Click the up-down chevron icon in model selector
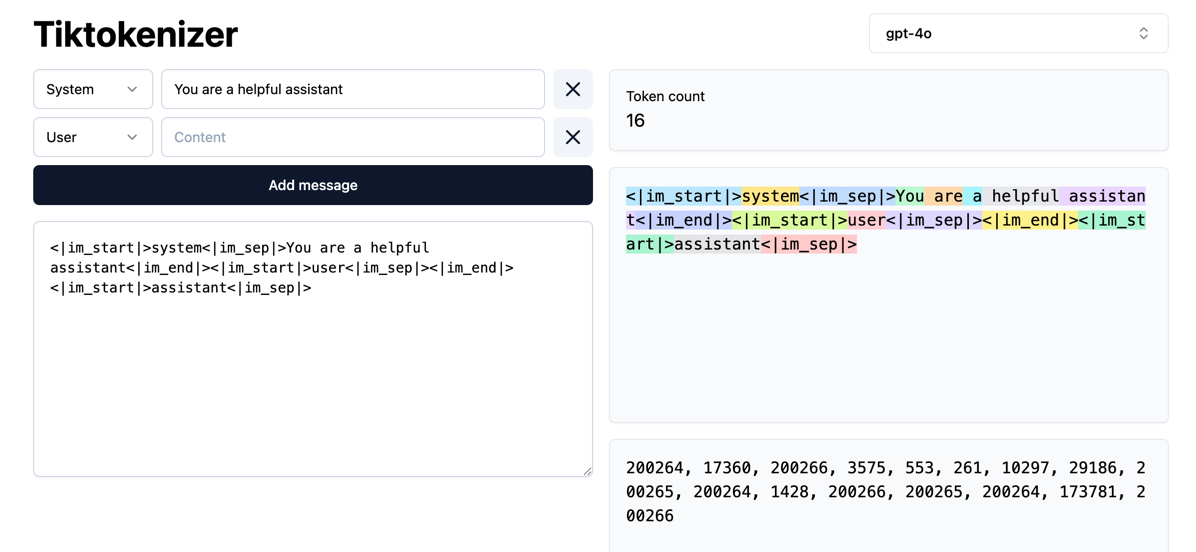 pos(1143,33)
